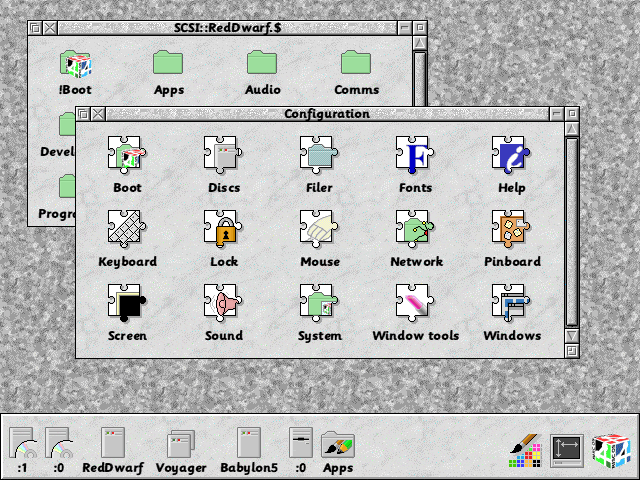
Task: Click display manager monitor icon on icon bar
Action: (x=567, y=451)
